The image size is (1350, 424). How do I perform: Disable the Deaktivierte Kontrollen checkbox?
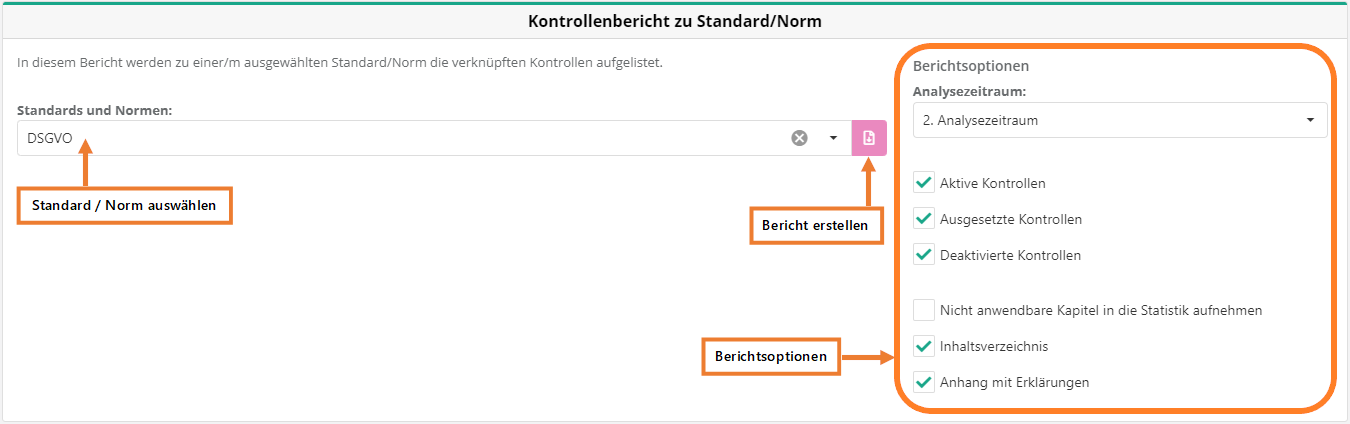coord(924,255)
